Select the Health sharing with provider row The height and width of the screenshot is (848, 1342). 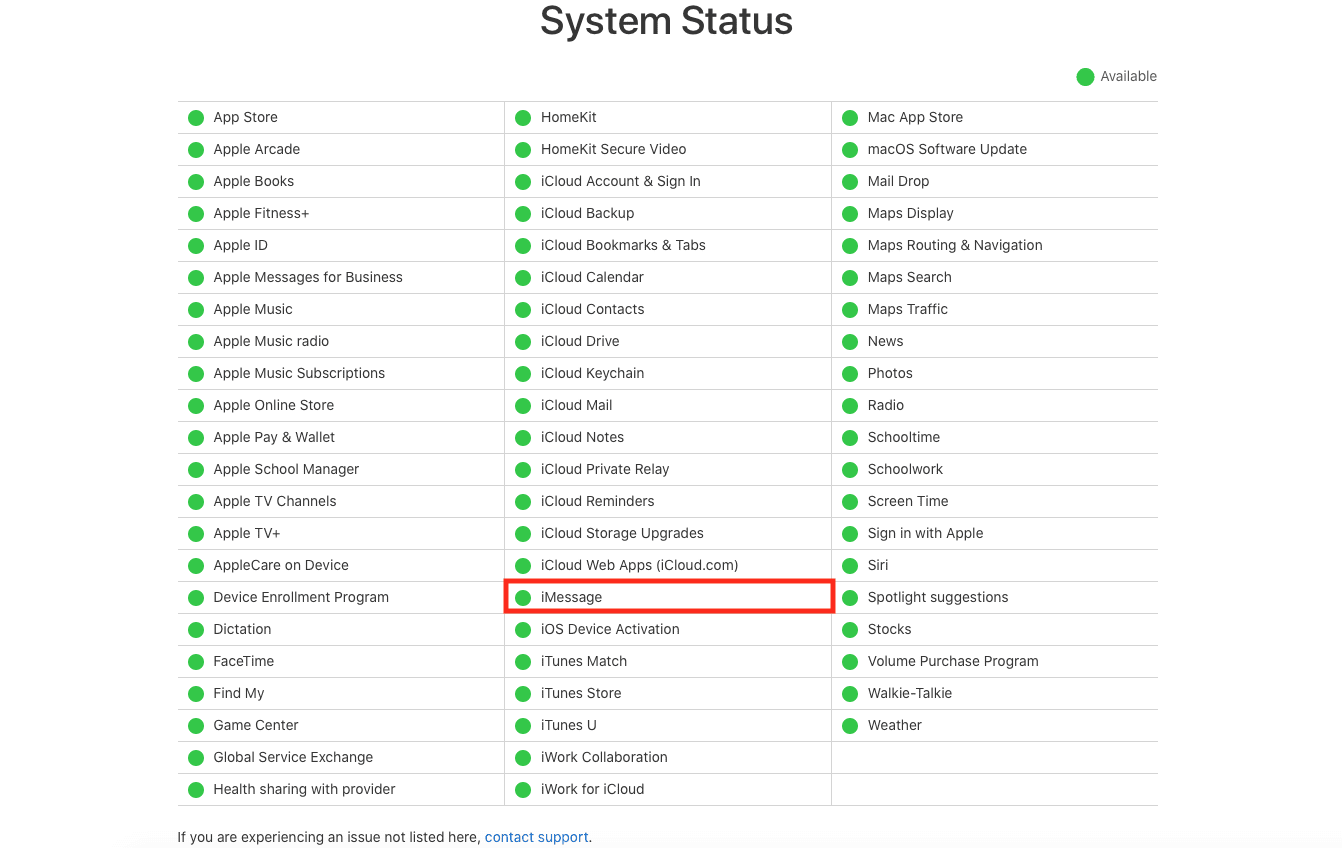[304, 789]
